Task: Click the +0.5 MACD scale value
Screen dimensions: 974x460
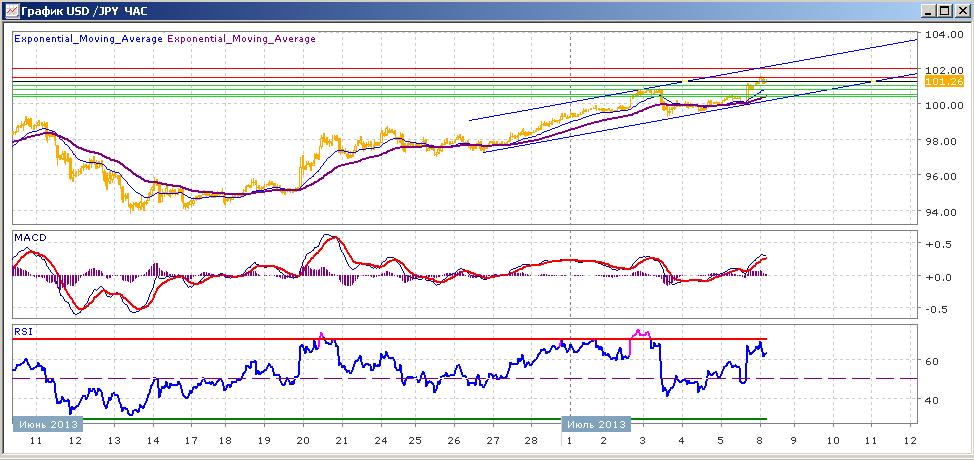Action: tap(938, 245)
